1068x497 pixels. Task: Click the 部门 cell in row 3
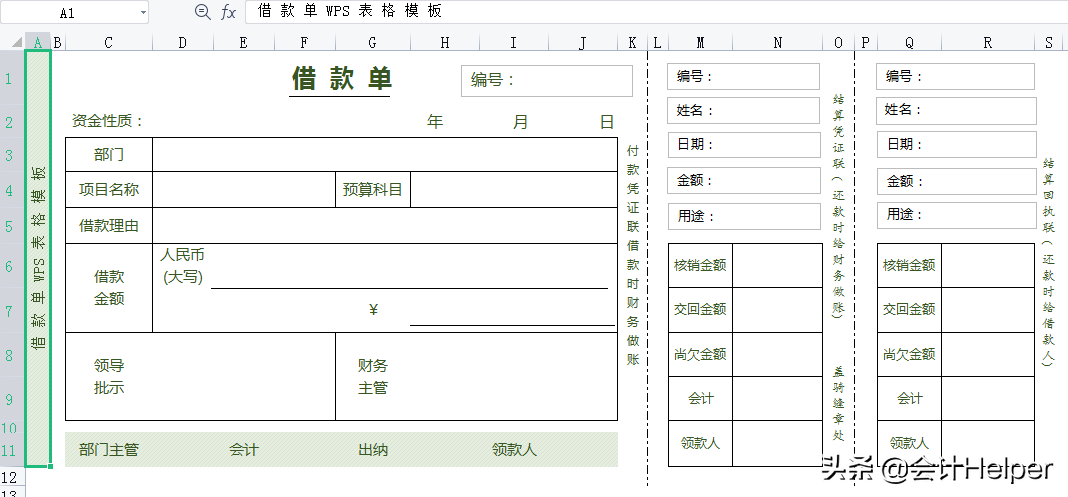[109, 155]
